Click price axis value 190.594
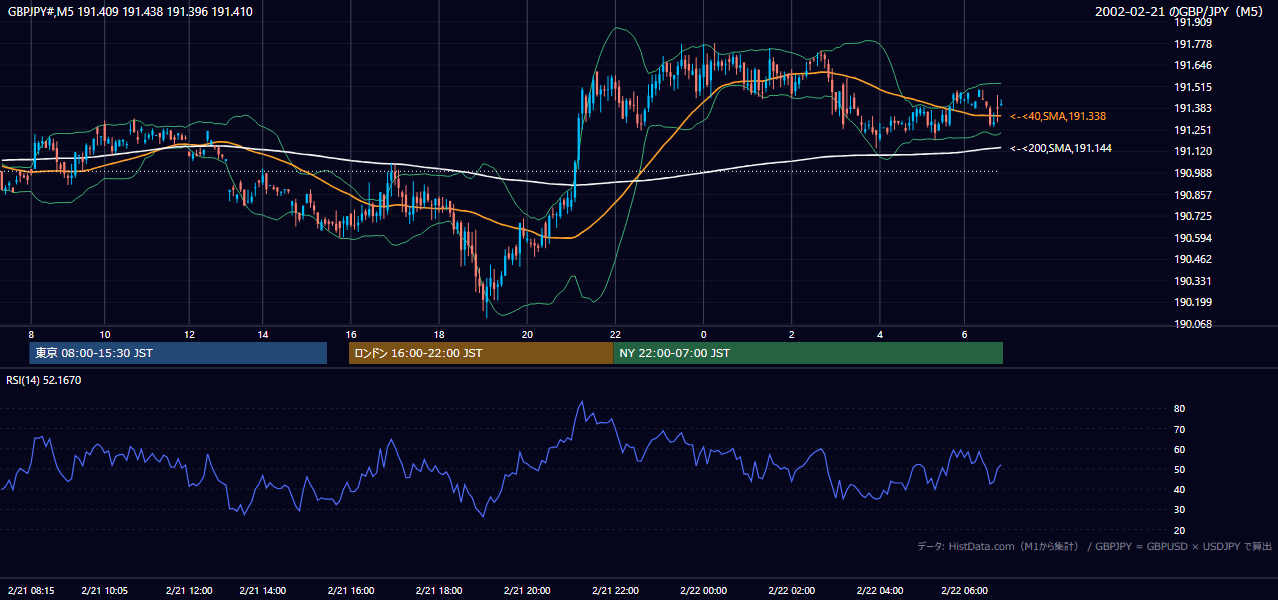Image resolution: width=1278 pixels, height=600 pixels. tap(1193, 238)
